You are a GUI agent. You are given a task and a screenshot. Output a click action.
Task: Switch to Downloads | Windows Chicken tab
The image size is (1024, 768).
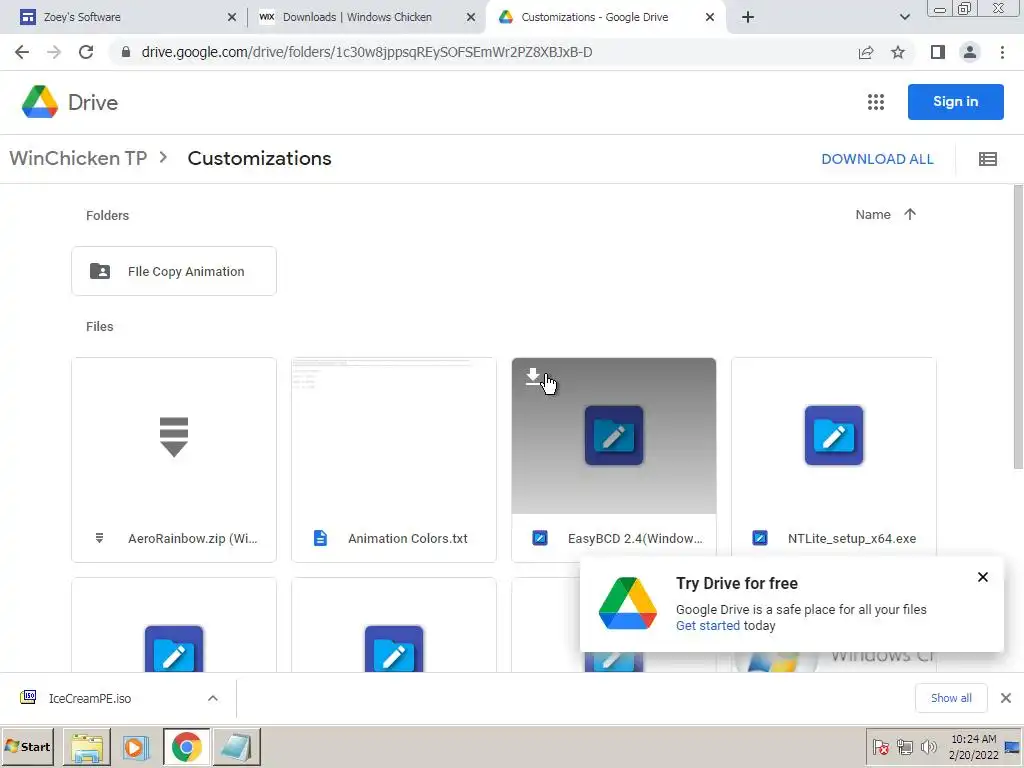click(366, 17)
